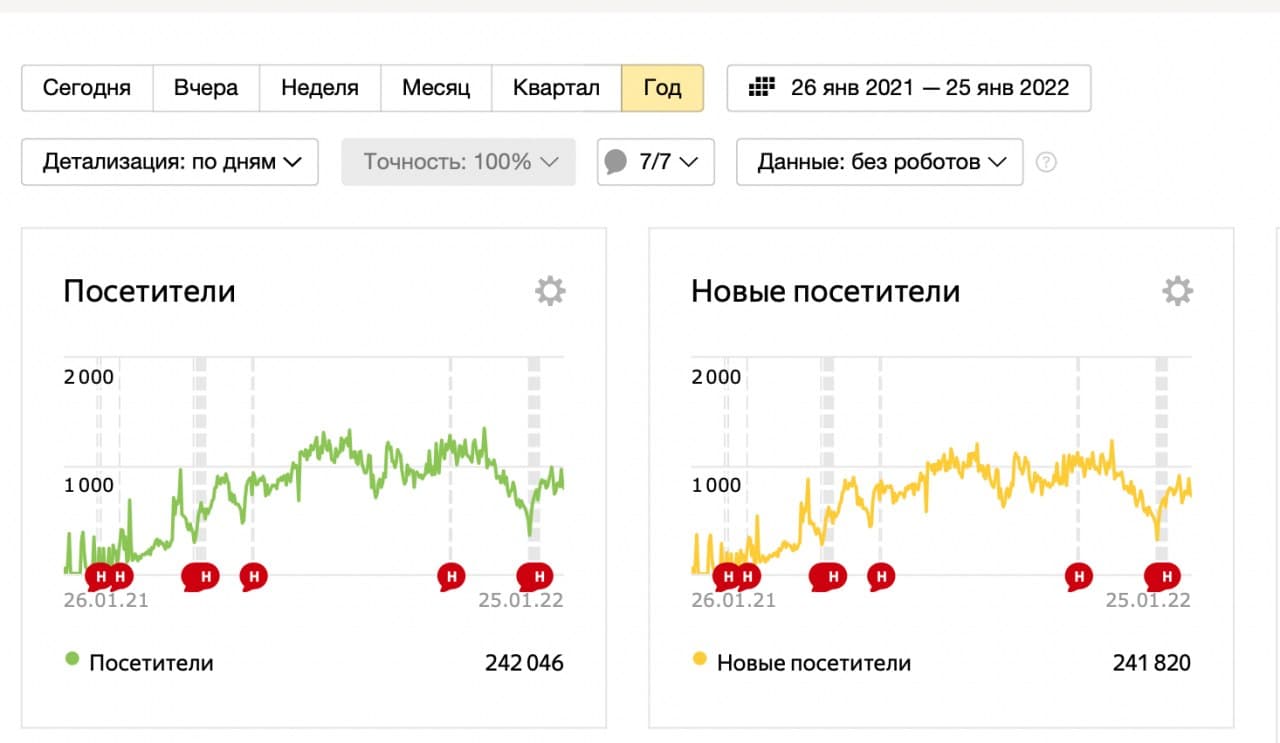1280x743 pixels.
Task: Click the first red note marker on Посетители chart
Action: [x=98, y=576]
